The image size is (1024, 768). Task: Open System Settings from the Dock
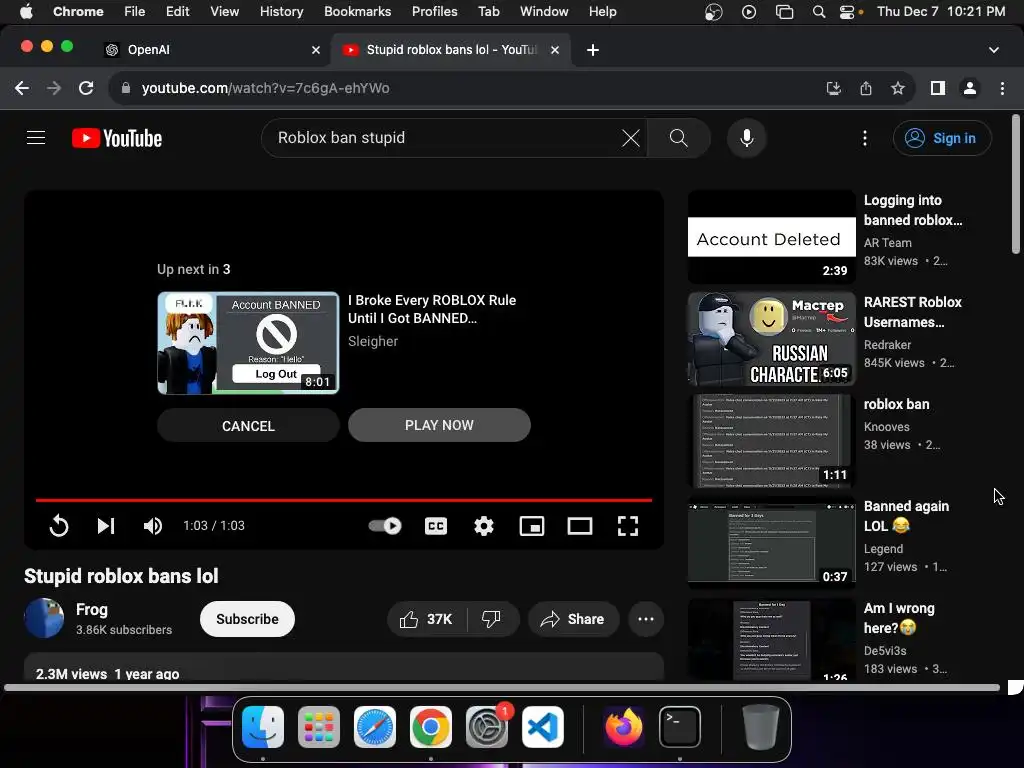pos(487,727)
